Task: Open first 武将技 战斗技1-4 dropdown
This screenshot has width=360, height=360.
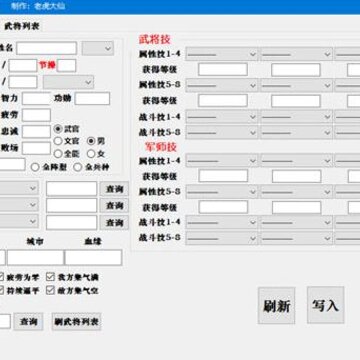Action: click(222, 117)
